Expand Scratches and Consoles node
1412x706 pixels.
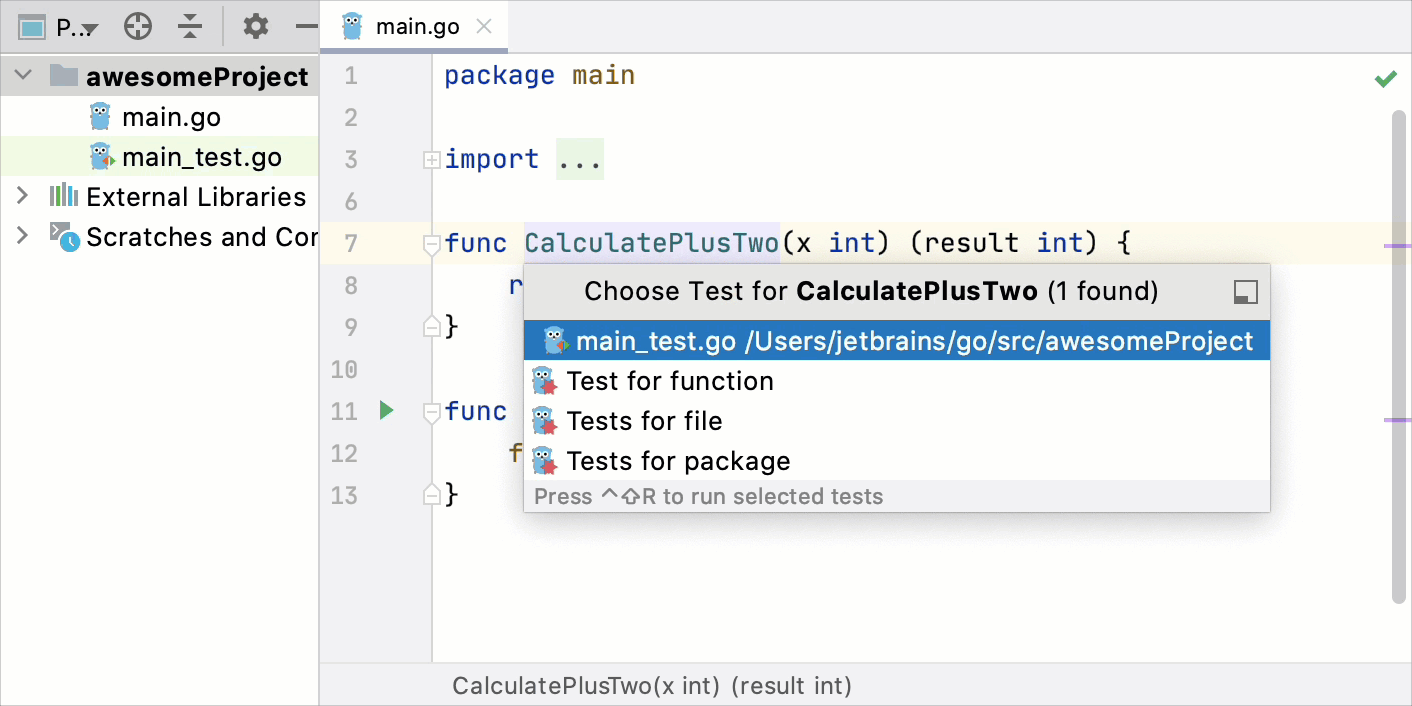click(22, 237)
